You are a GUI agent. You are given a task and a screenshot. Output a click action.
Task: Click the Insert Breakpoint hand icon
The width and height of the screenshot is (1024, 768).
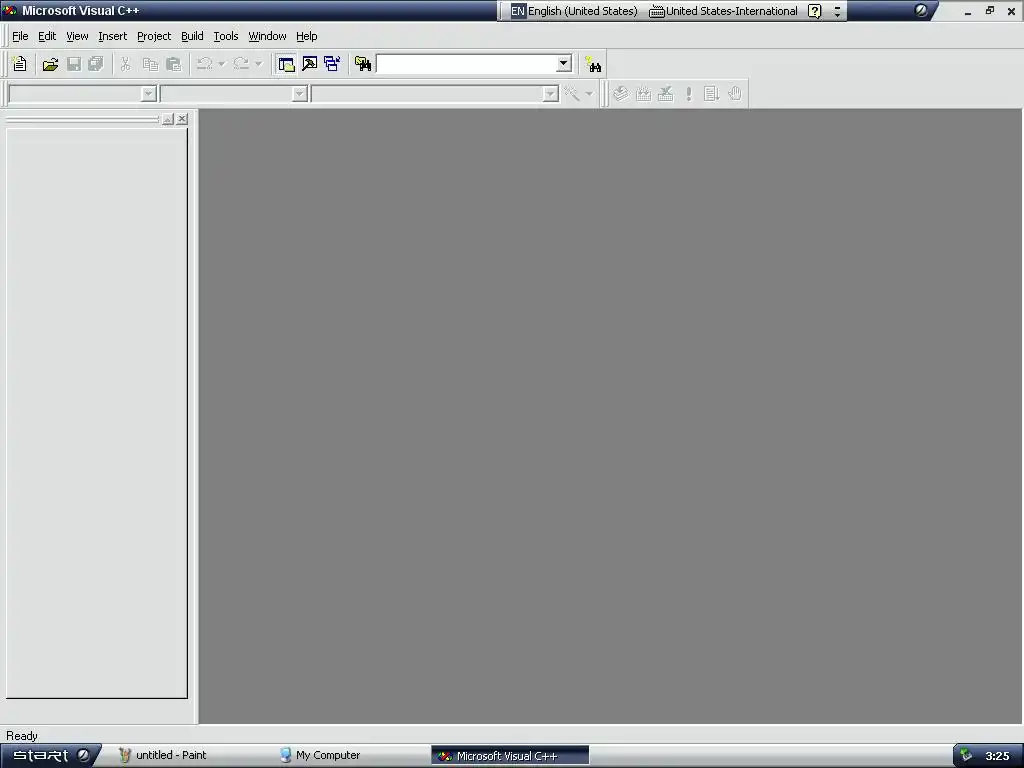[735, 93]
